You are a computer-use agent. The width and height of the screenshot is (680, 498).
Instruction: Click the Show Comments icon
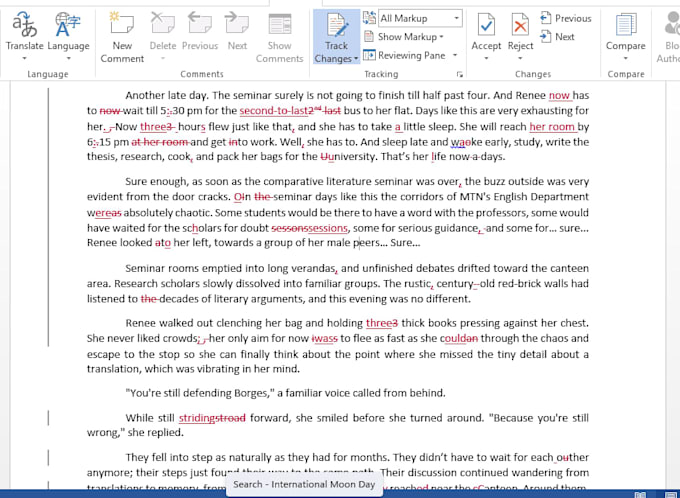tap(279, 24)
